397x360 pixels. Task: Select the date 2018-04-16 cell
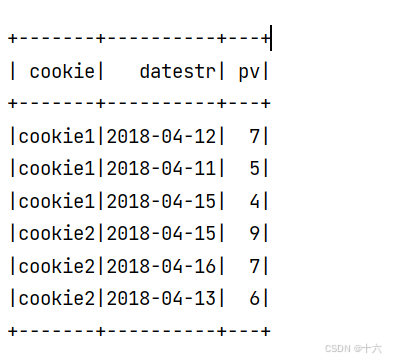click(161, 267)
